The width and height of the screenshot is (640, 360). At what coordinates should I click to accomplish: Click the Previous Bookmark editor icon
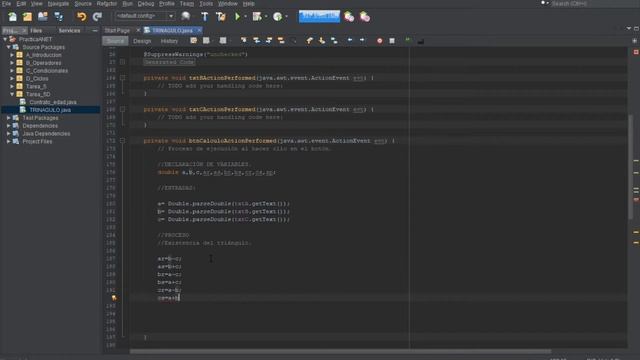[x=309, y=40]
